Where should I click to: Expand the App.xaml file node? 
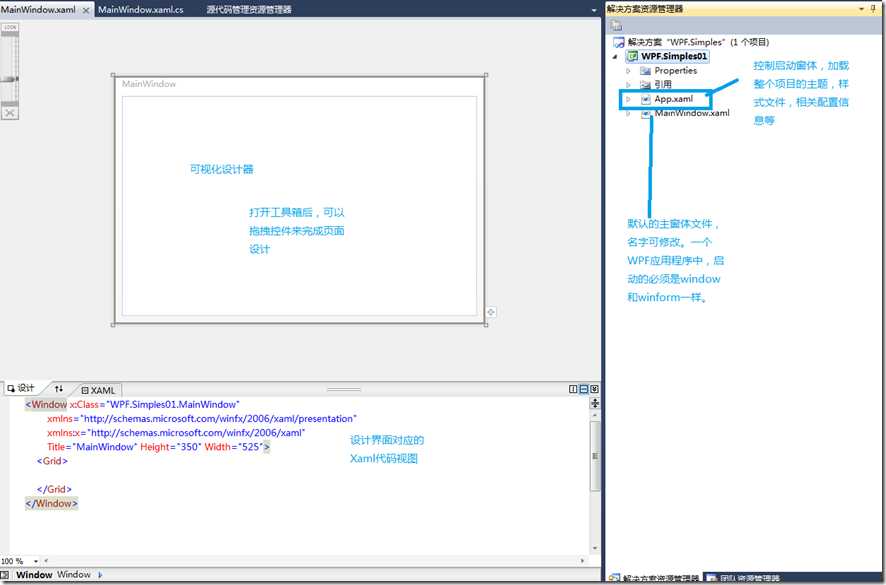628,99
